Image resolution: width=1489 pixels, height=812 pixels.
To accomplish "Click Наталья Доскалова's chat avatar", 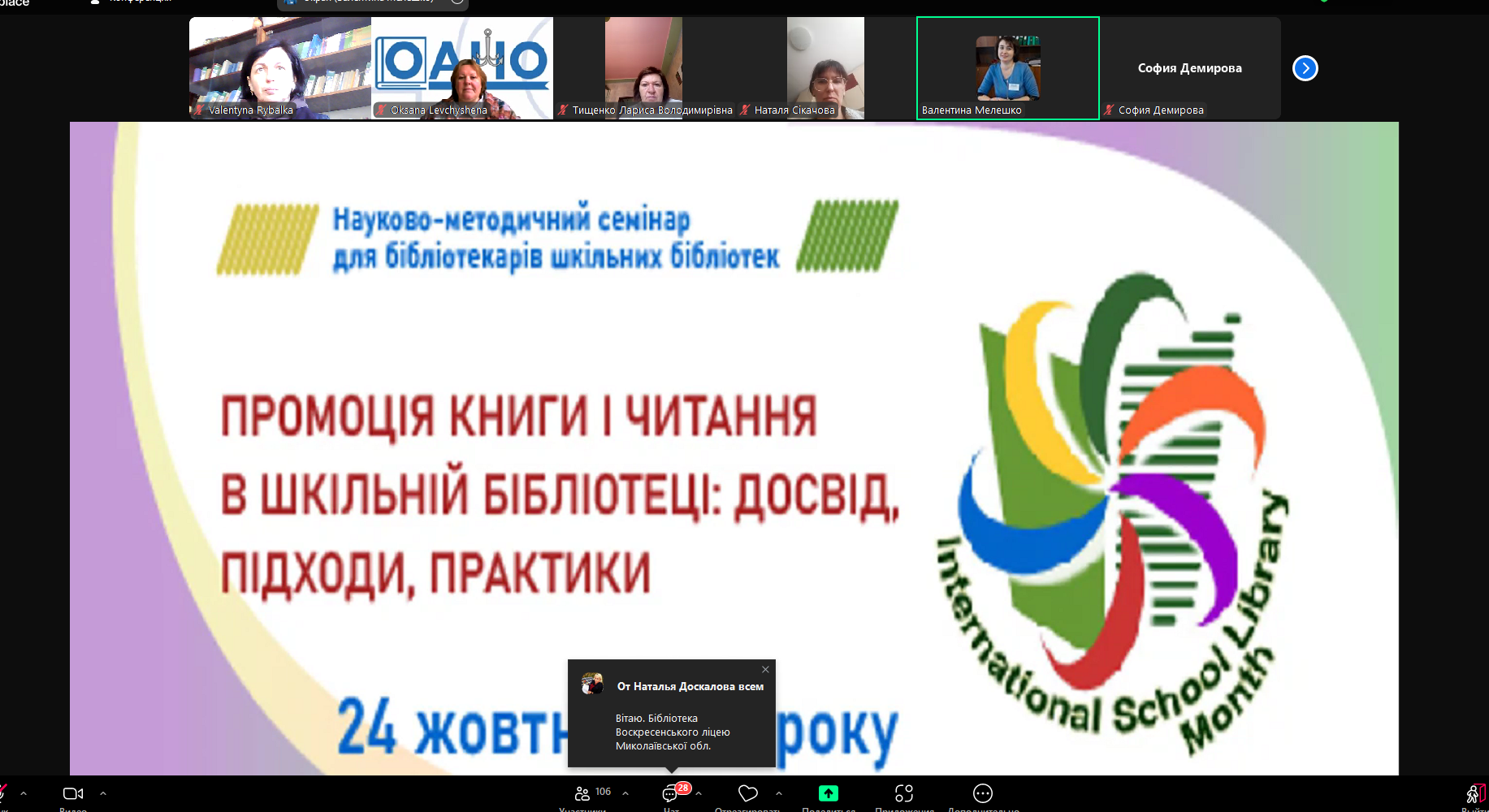I will click(593, 684).
